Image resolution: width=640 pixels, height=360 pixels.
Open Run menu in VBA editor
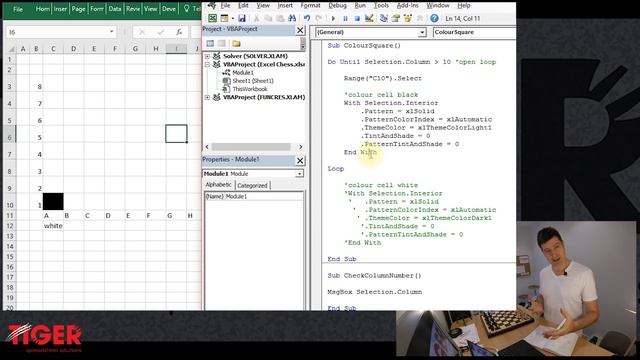coord(360,5)
